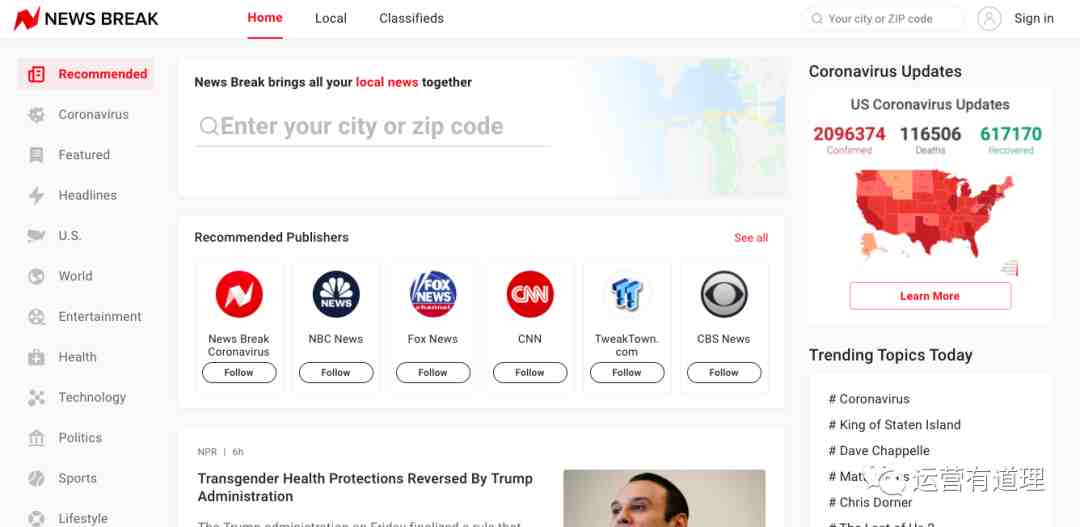The width and height of the screenshot is (1080, 527).
Task: Click the Learn More coronavirus button
Action: [930, 296]
